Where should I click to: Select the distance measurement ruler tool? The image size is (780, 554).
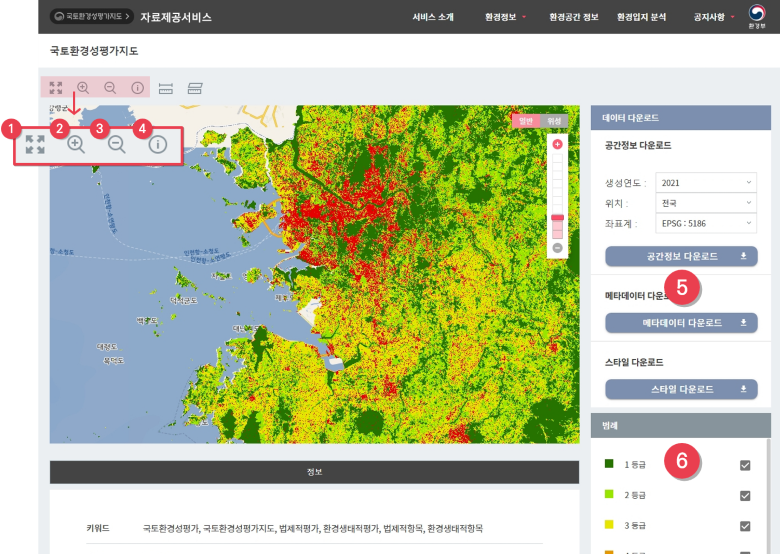166,89
